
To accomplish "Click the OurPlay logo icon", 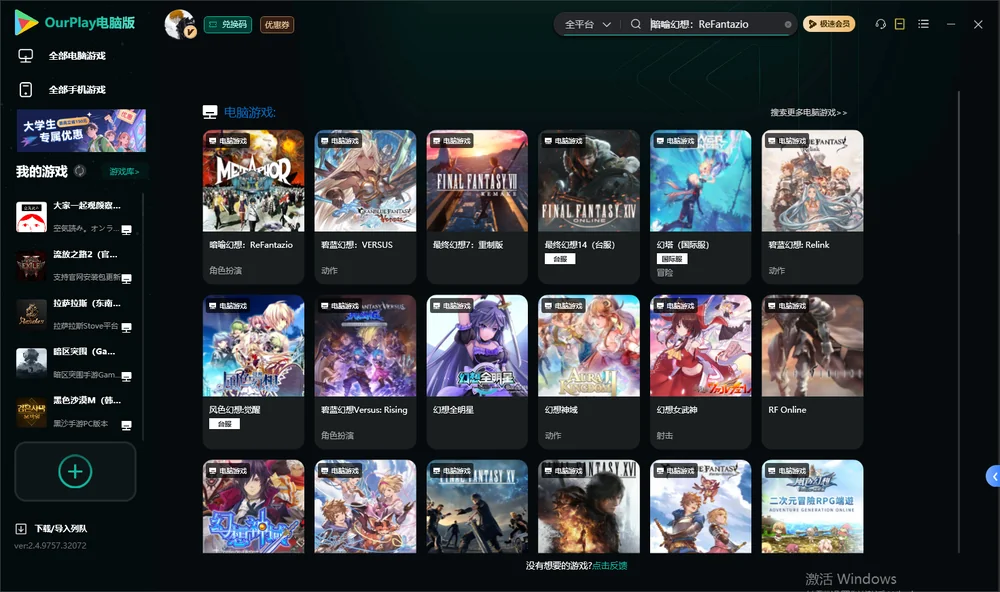I will point(26,23).
